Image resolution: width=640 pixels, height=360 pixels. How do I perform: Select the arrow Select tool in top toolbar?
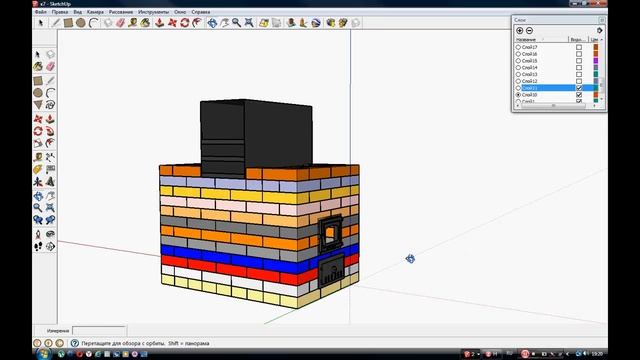tap(40, 23)
